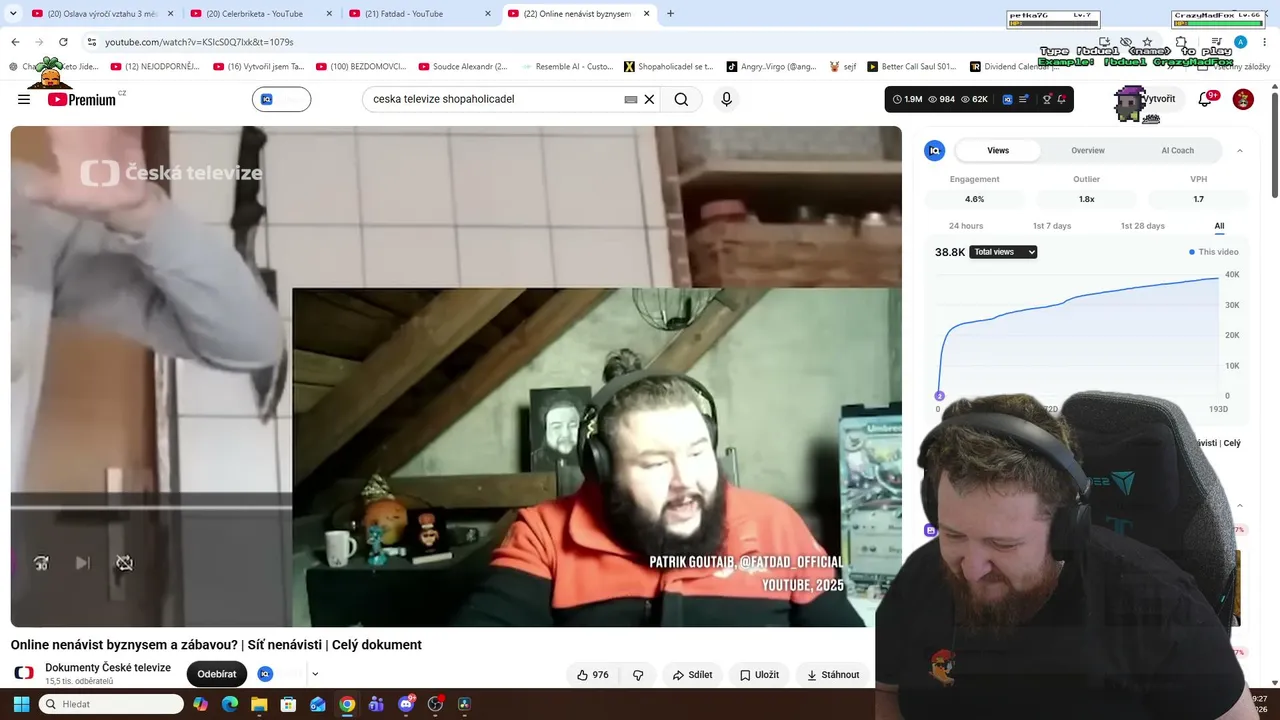Screen dimensions: 1280x720
Task: Open a new browser tab
Action: pos(670,13)
